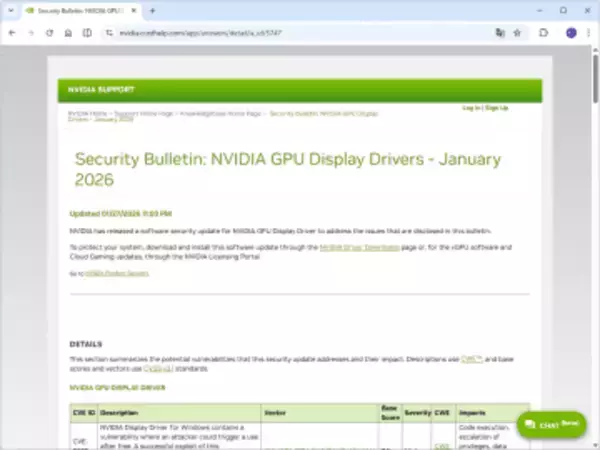Open the browser home page
The width and height of the screenshot is (600, 450).
[68, 33]
